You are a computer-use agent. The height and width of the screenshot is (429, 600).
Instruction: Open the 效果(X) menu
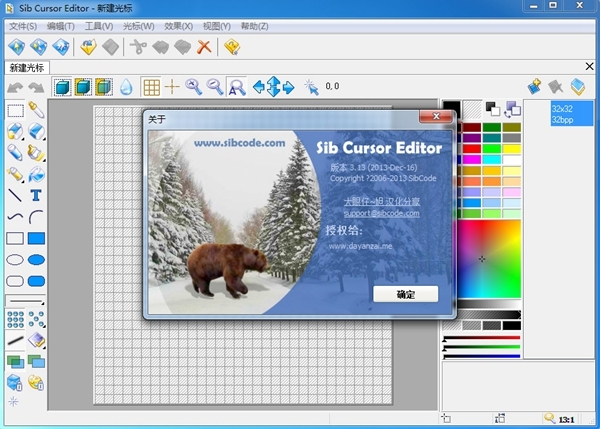tap(178, 26)
